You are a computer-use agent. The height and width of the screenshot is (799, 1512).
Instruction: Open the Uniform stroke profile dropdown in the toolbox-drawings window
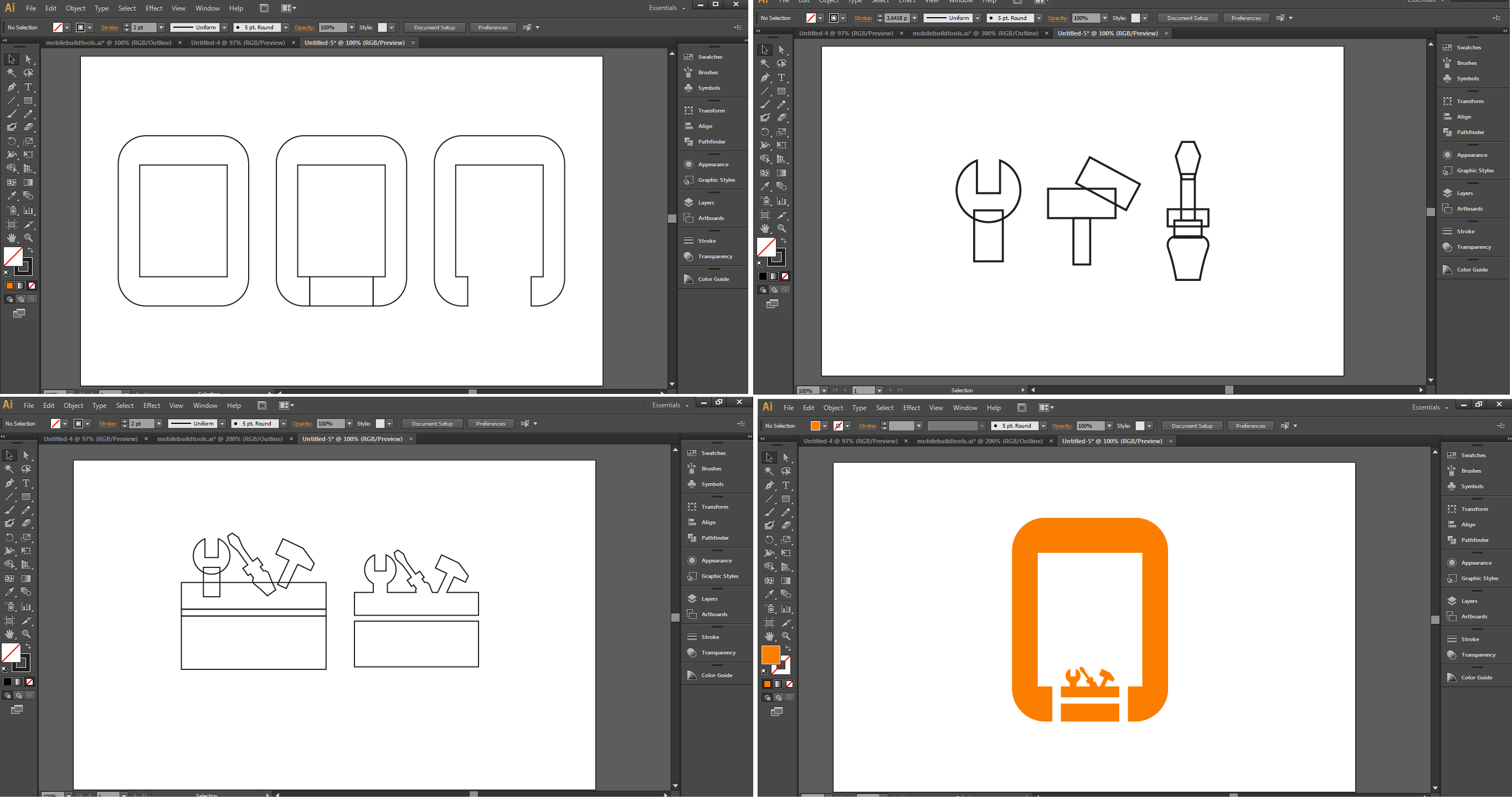click(x=223, y=424)
